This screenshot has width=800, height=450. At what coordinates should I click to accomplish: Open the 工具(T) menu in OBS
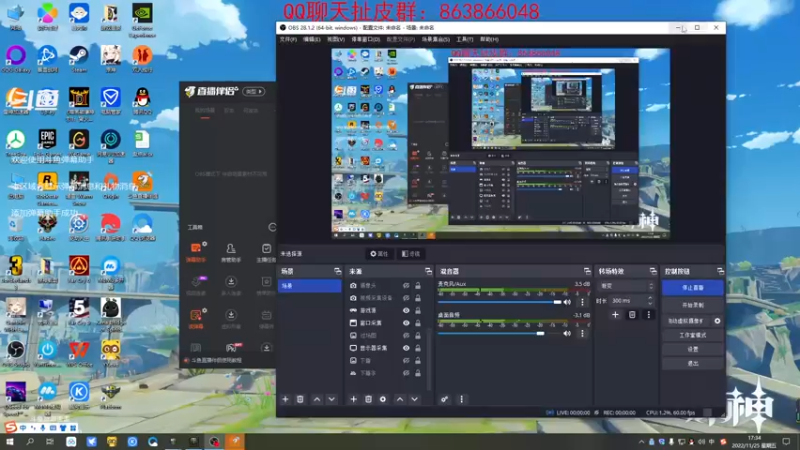coord(464,39)
